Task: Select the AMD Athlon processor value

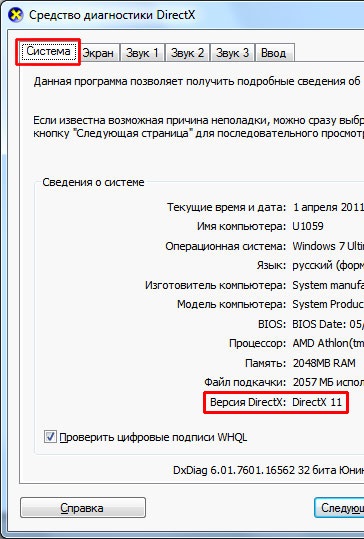Action: click(328, 343)
